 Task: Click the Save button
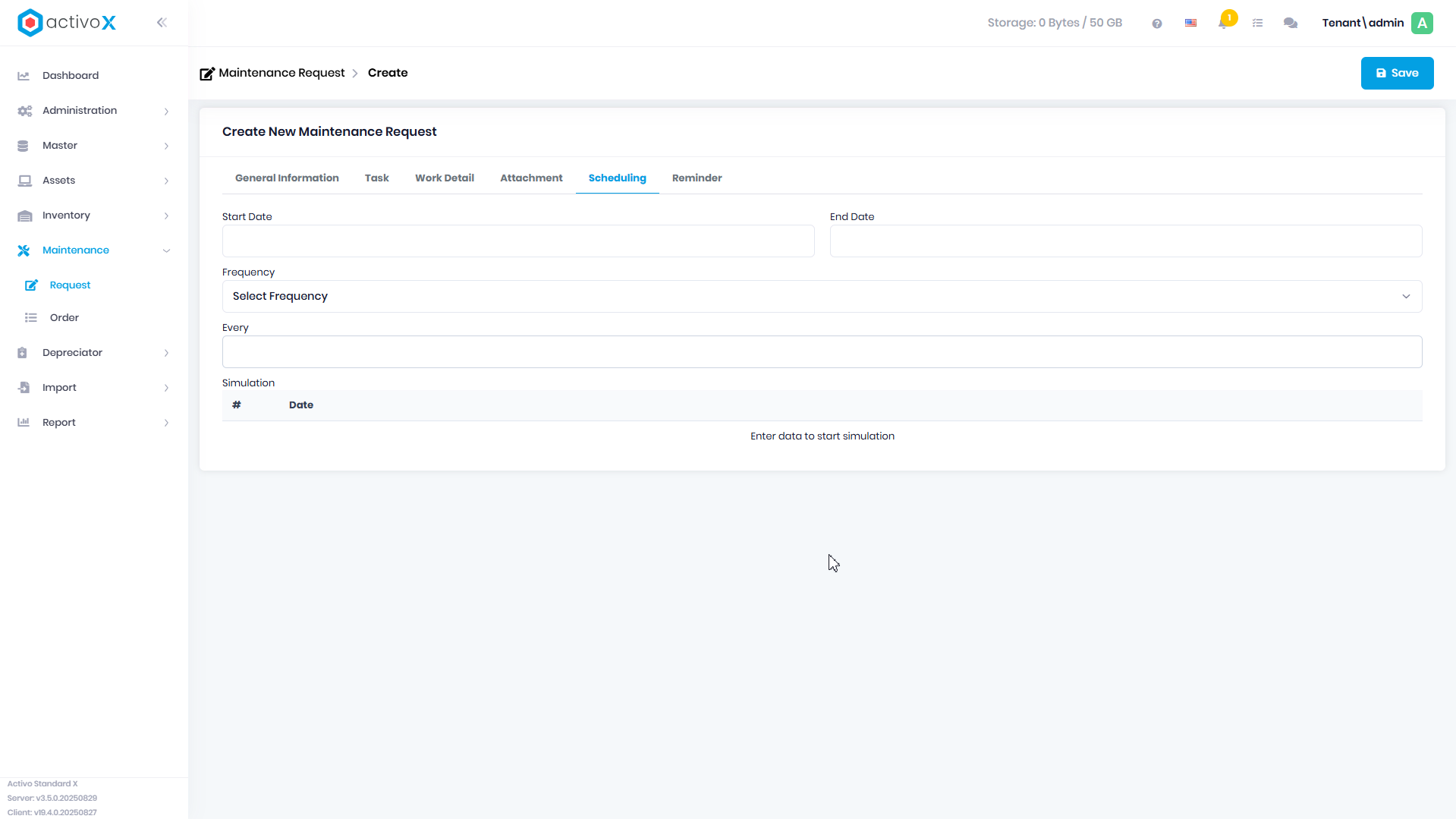click(x=1397, y=73)
